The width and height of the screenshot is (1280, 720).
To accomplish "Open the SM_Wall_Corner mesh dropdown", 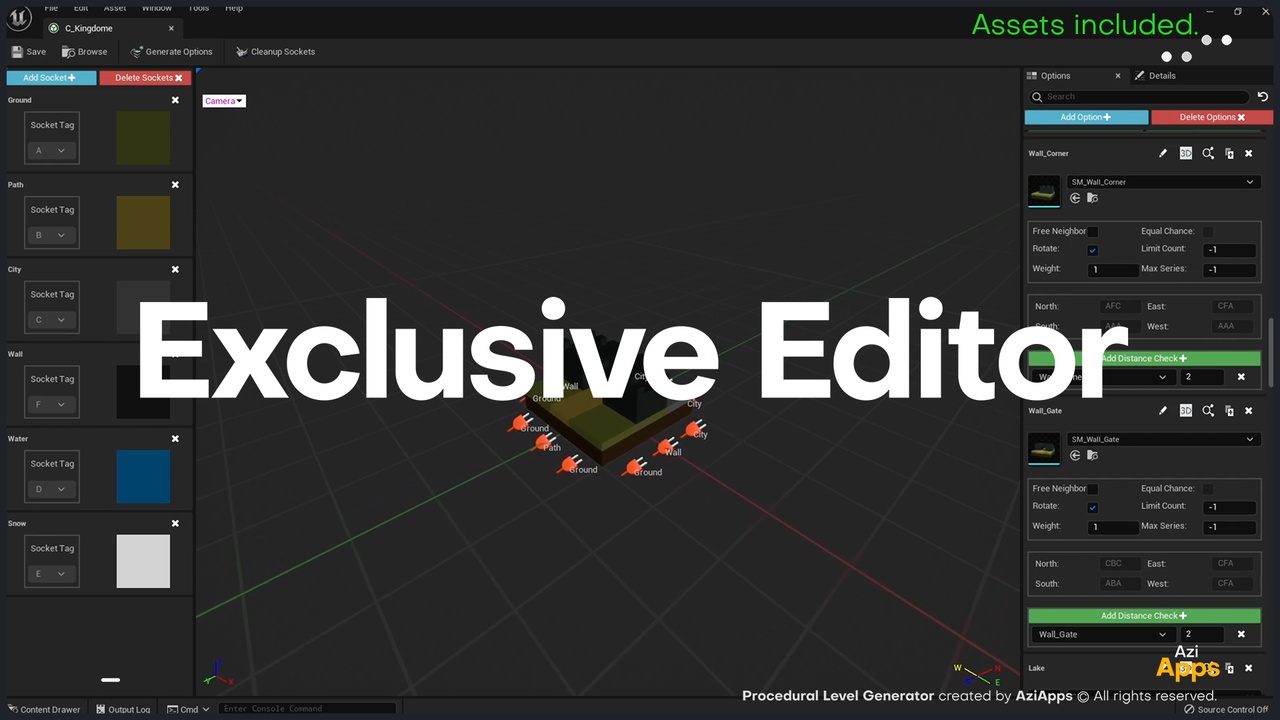I will point(1162,182).
